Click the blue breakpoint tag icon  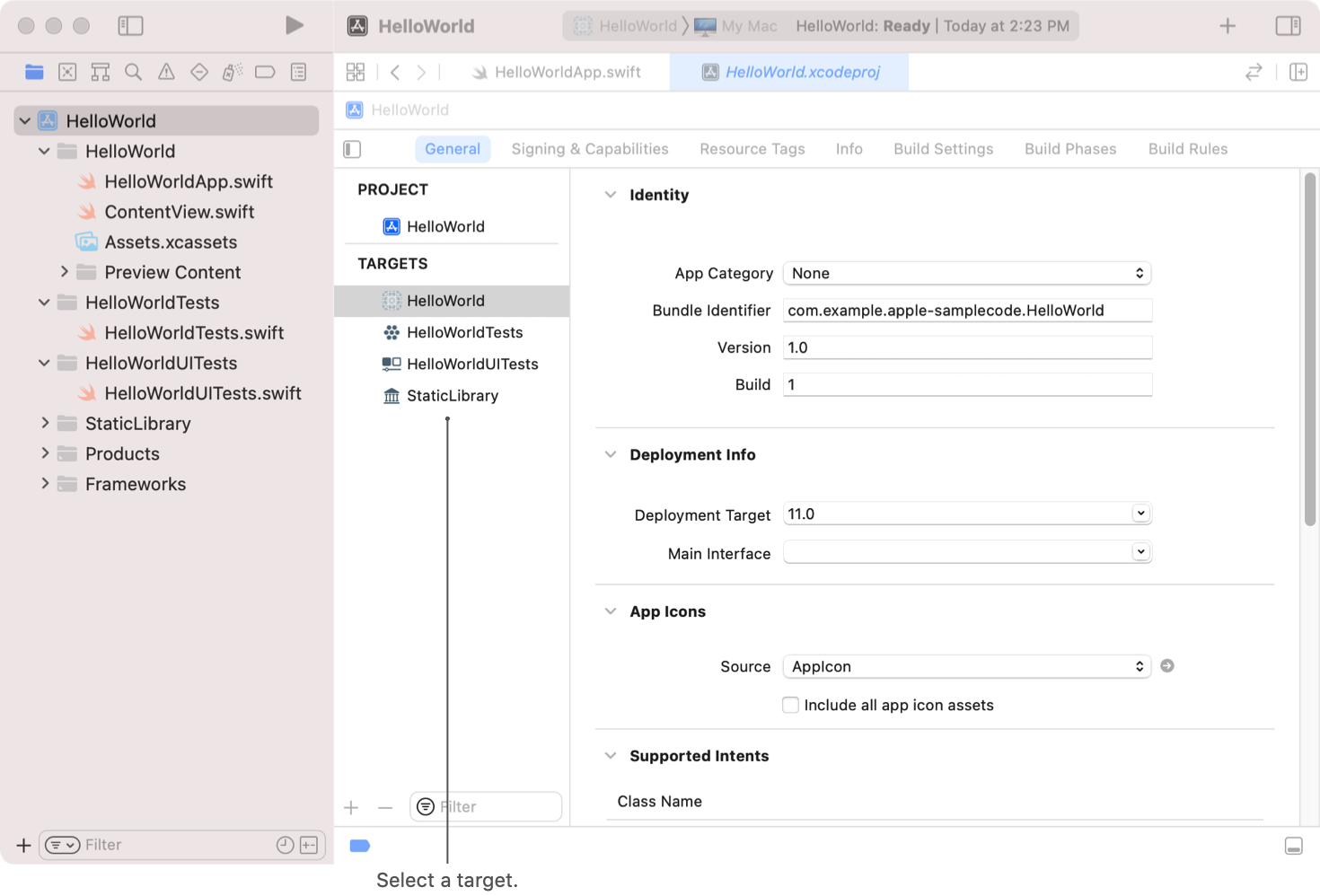click(x=359, y=846)
